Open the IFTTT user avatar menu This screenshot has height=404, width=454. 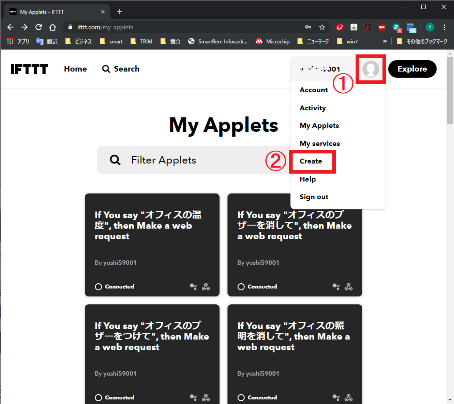click(x=371, y=69)
